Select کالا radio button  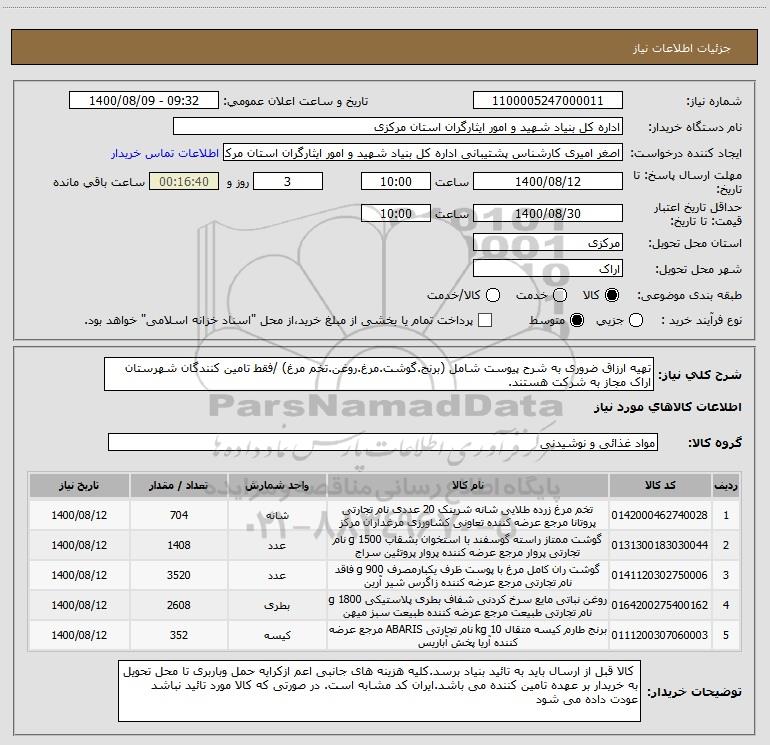pos(612,295)
